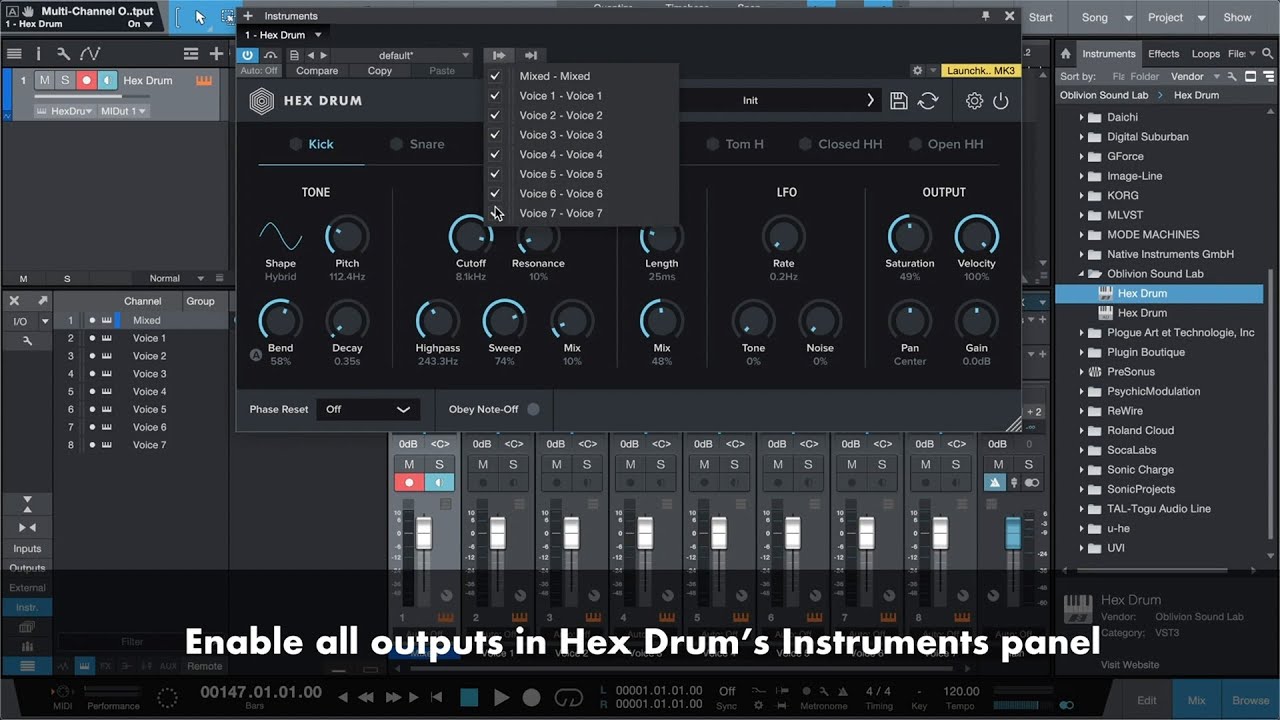Open Hex Drum settings gear
The height and width of the screenshot is (720, 1280).
click(974, 100)
